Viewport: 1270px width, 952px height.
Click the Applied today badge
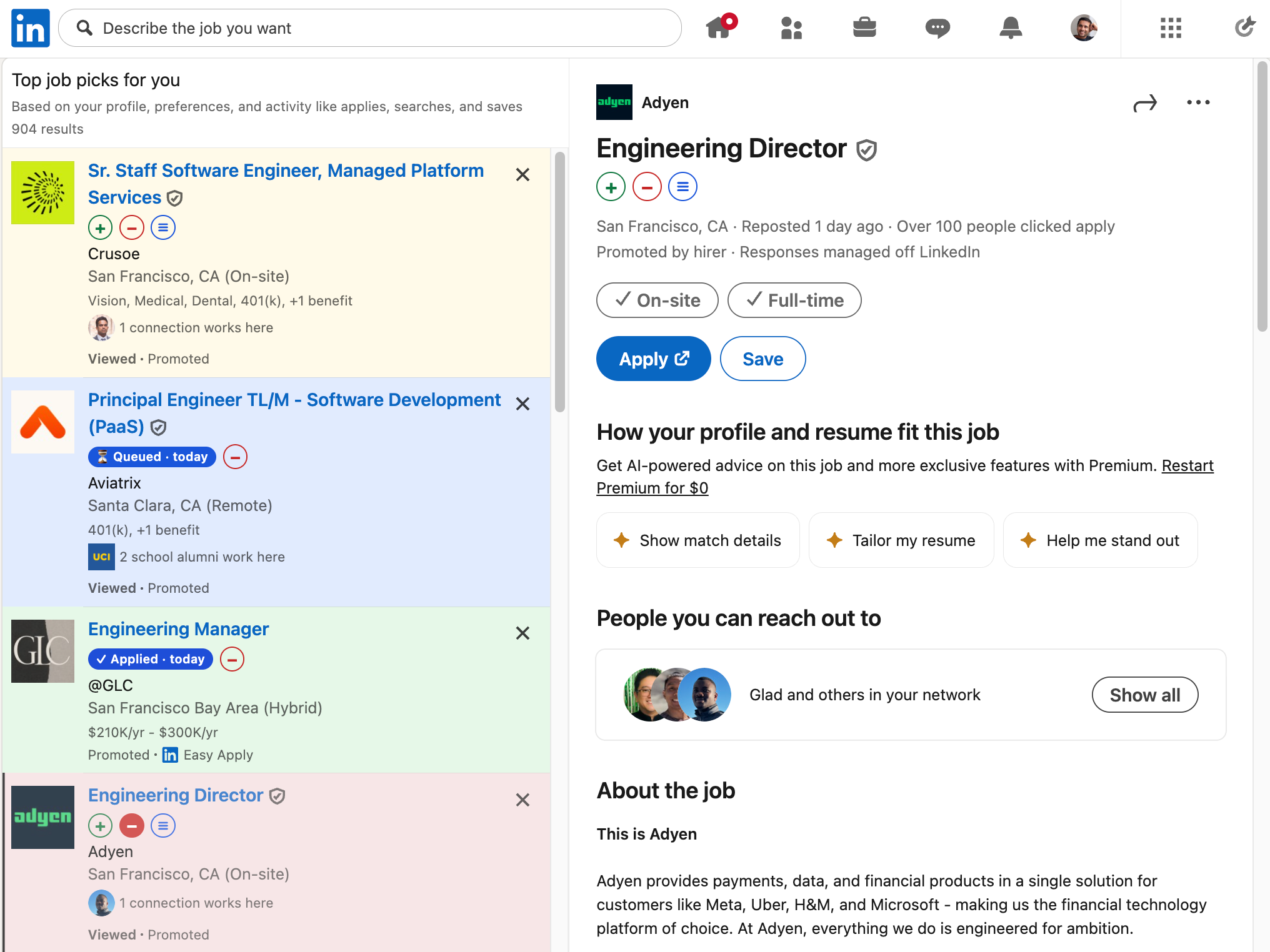click(151, 660)
